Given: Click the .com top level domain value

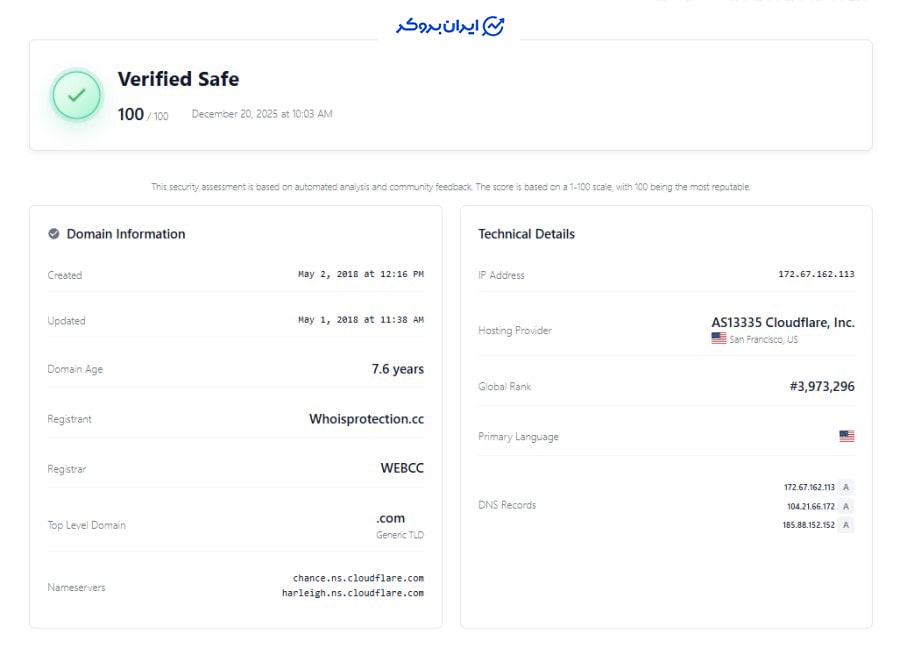Looking at the screenshot, I should point(390,518).
